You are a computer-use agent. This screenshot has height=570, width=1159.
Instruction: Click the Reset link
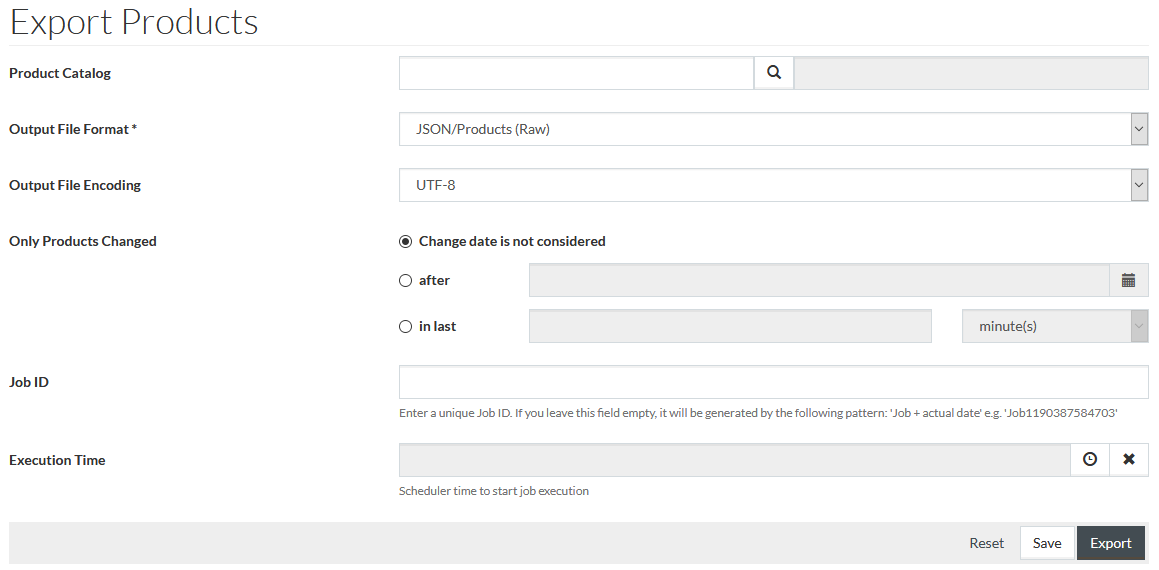coord(987,543)
